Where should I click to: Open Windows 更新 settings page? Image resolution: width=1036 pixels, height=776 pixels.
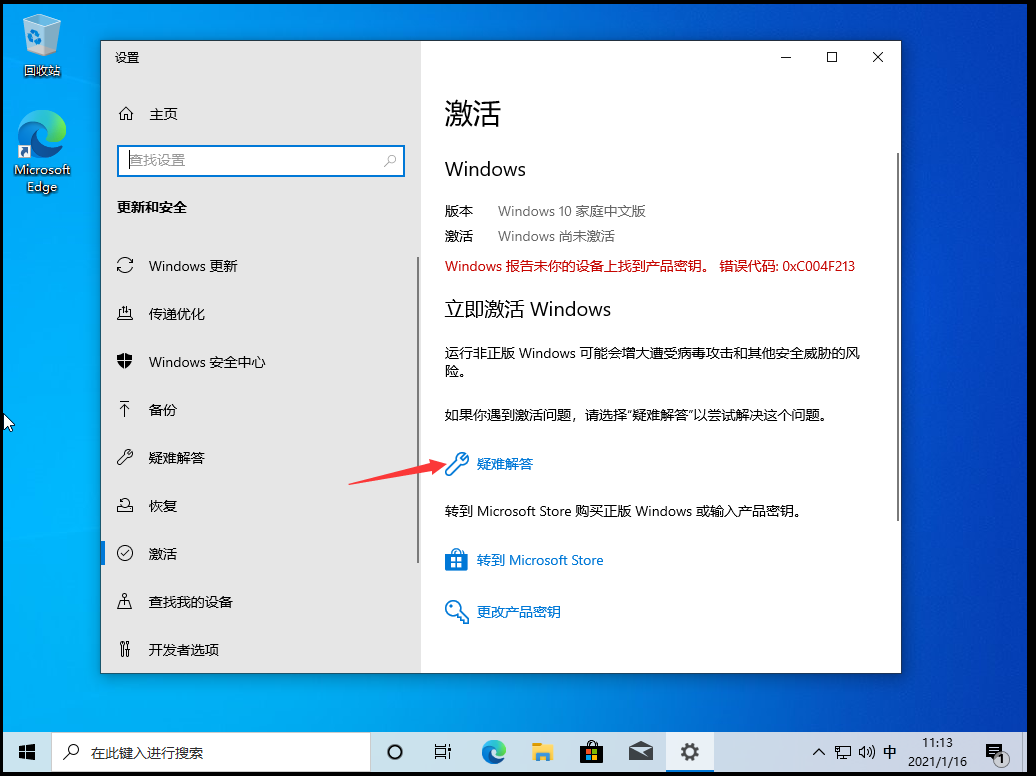point(260,266)
